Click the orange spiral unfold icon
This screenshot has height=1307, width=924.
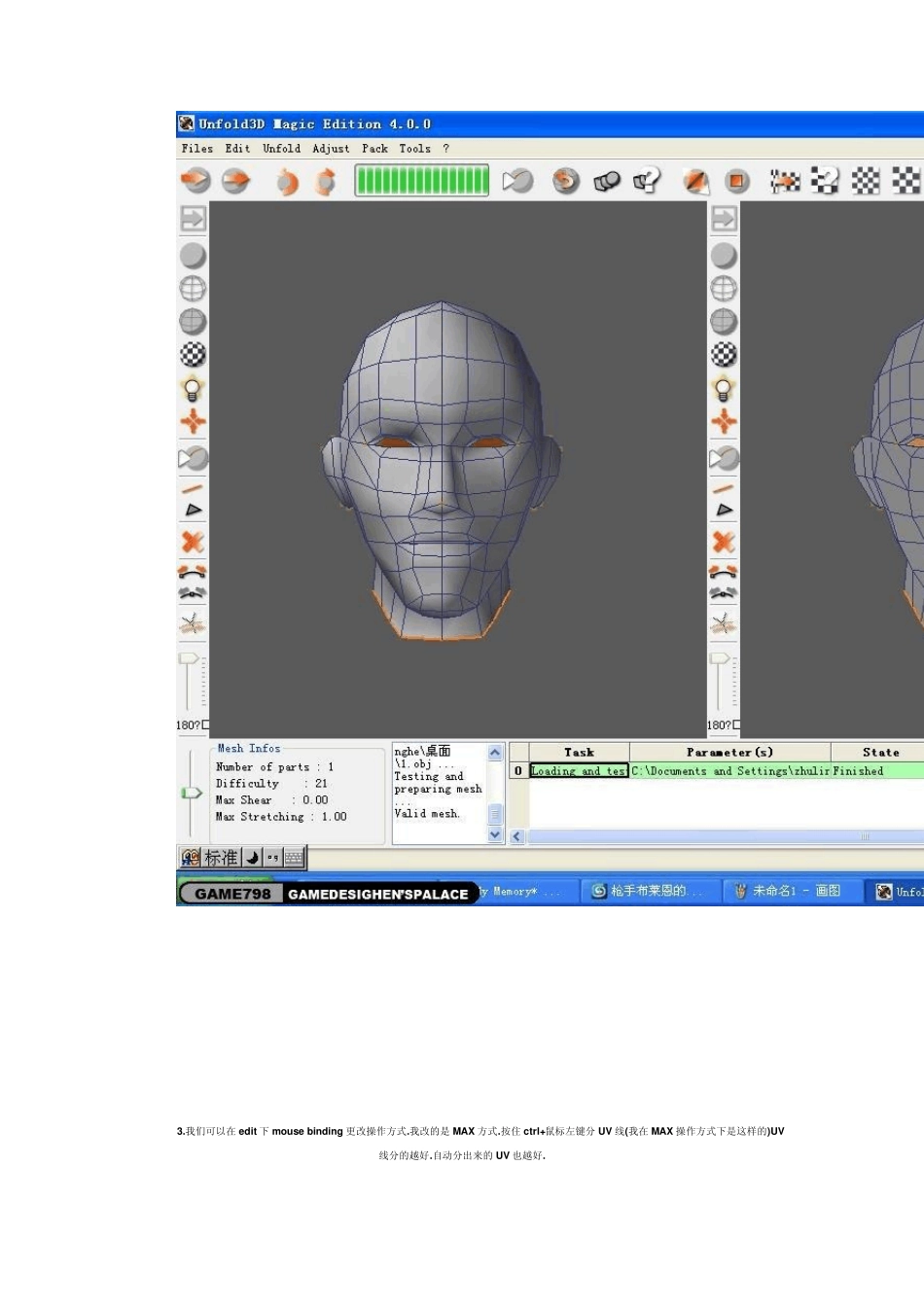[565, 181]
